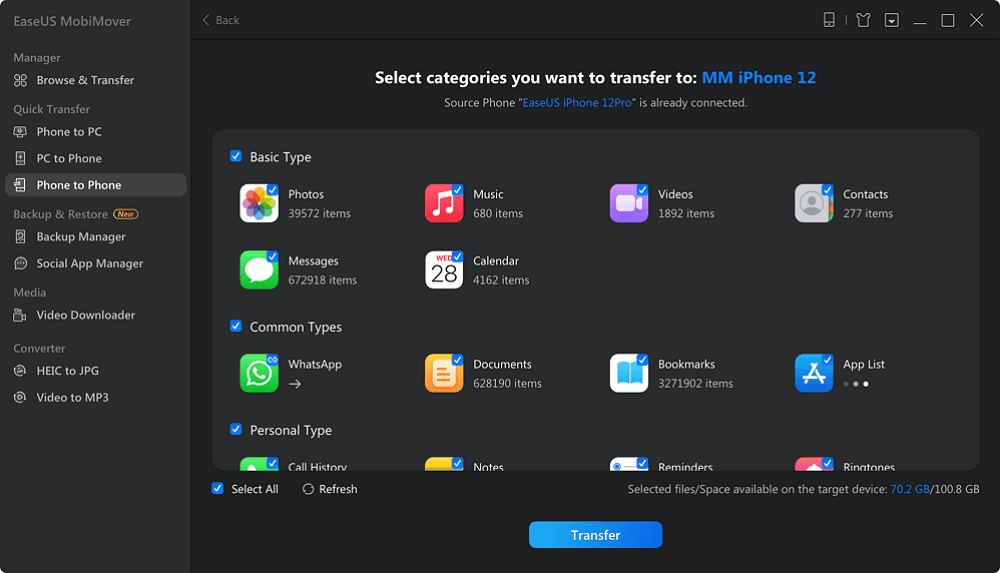This screenshot has width=1000, height=573.
Task: Click the WhatsApp arrow icon
Action: pyautogui.click(x=295, y=384)
